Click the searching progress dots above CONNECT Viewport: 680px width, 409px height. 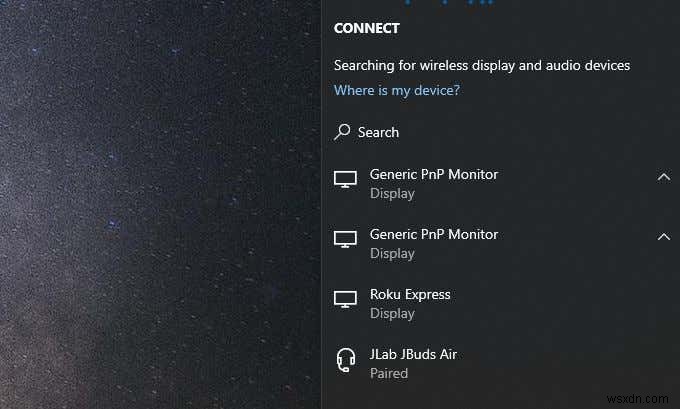click(449, 3)
